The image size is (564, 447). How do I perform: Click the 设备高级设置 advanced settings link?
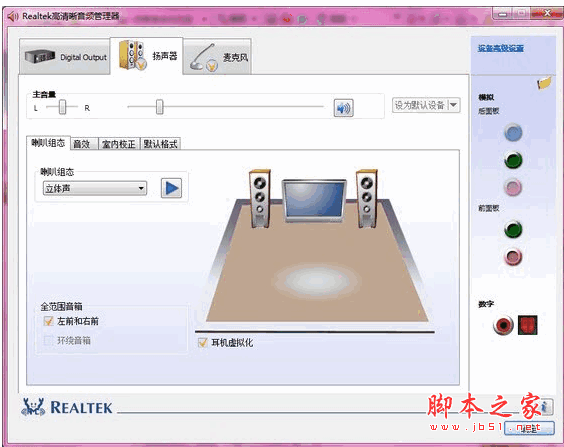tap(500, 48)
